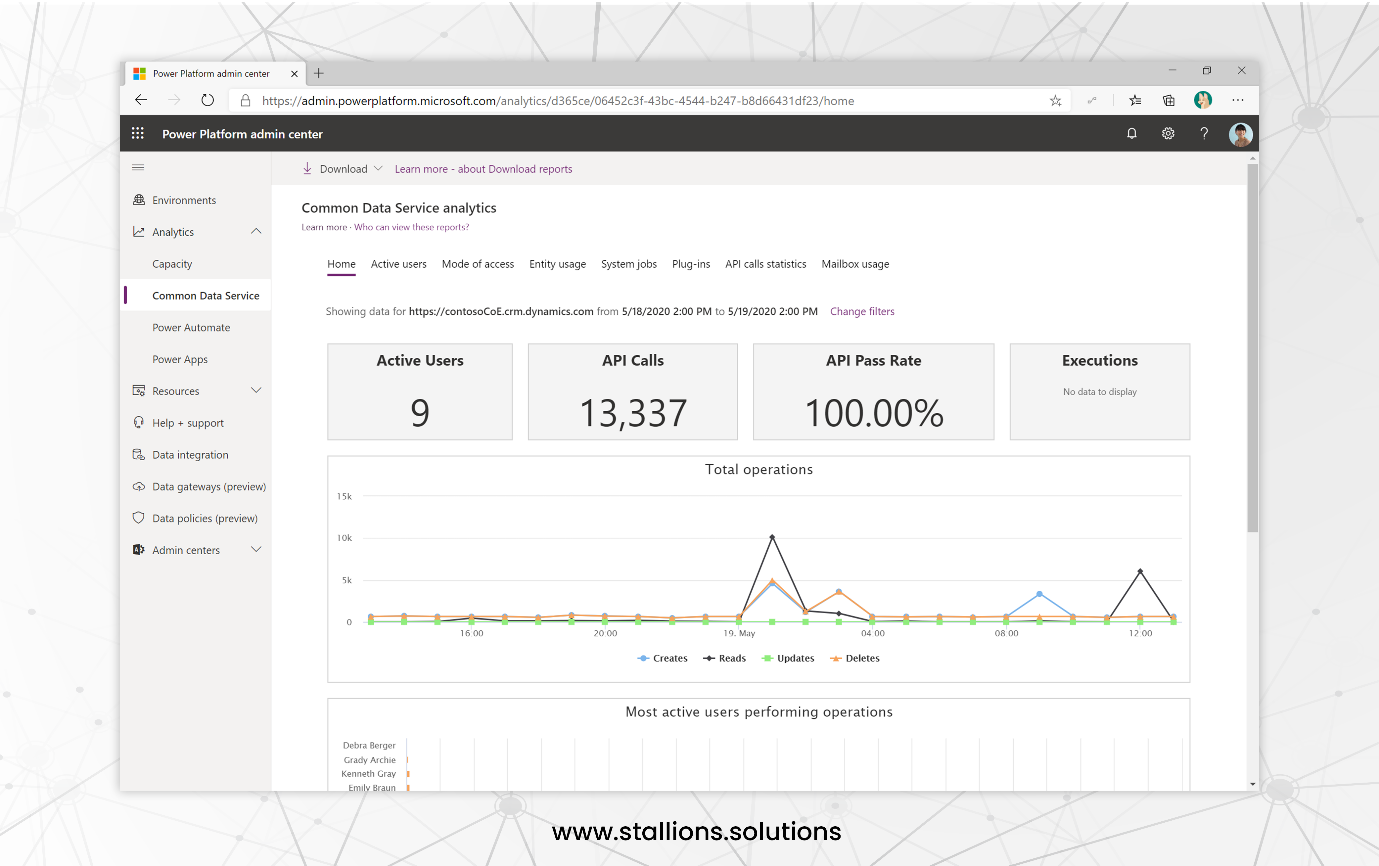Open settings gear in admin center header
The width and height of the screenshot is (1379, 866).
coord(1168,133)
